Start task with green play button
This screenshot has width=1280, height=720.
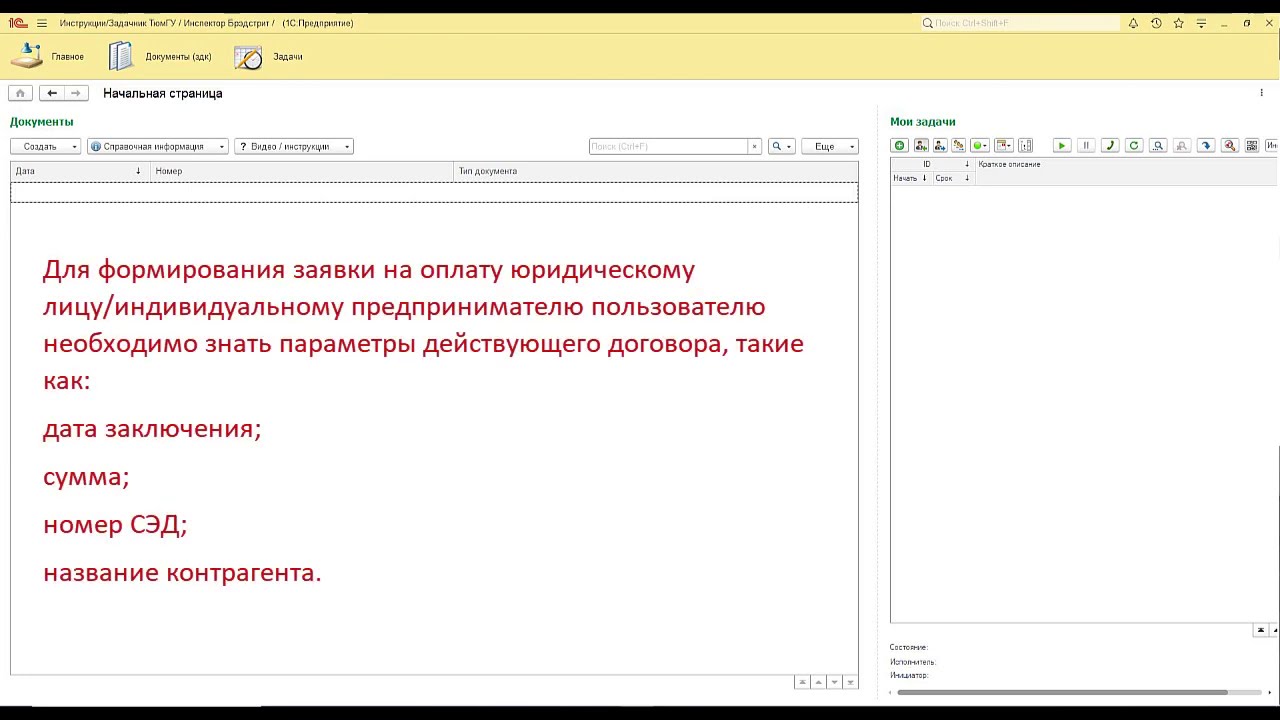pyautogui.click(x=1062, y=146)
